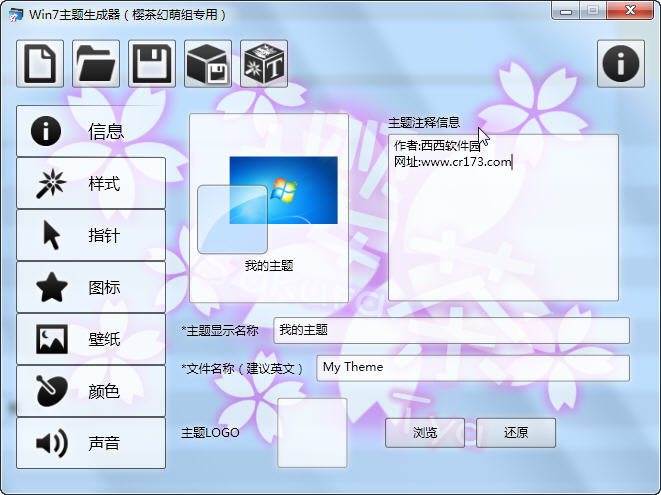The height and width of the screenshot is (495, 661).
Task: Focus the My Theme file name field
Action: (473, 368)
